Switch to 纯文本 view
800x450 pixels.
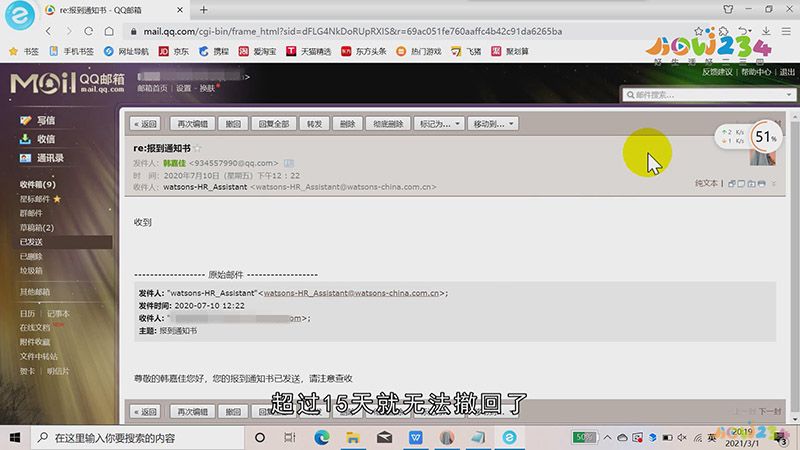706,183
